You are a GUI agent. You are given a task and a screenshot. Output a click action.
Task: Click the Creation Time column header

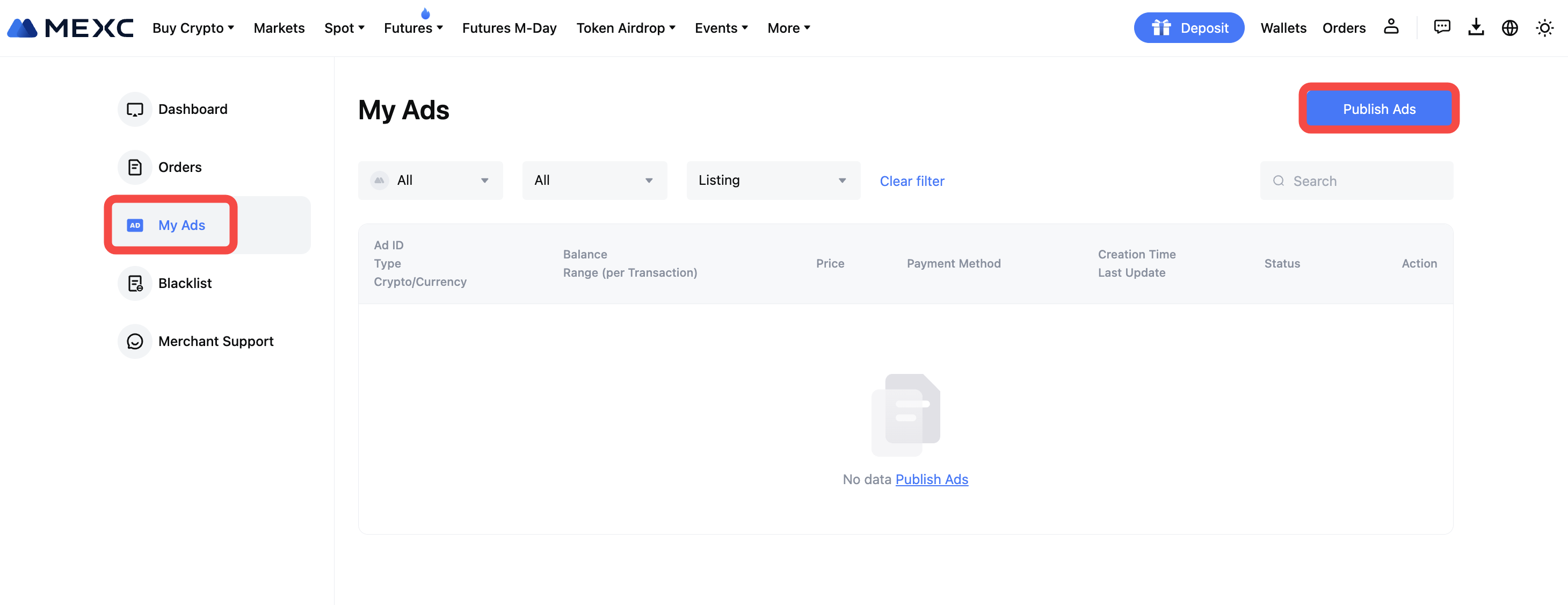tap(1136, 255)
